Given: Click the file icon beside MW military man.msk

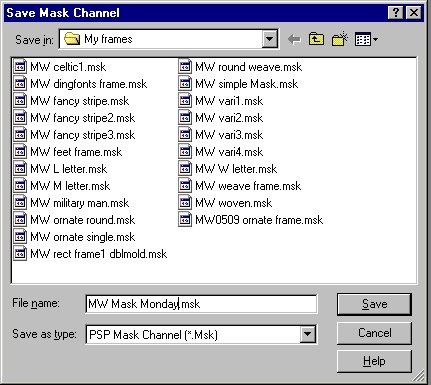Looking at the screenshot, I should tap(20, 203).
